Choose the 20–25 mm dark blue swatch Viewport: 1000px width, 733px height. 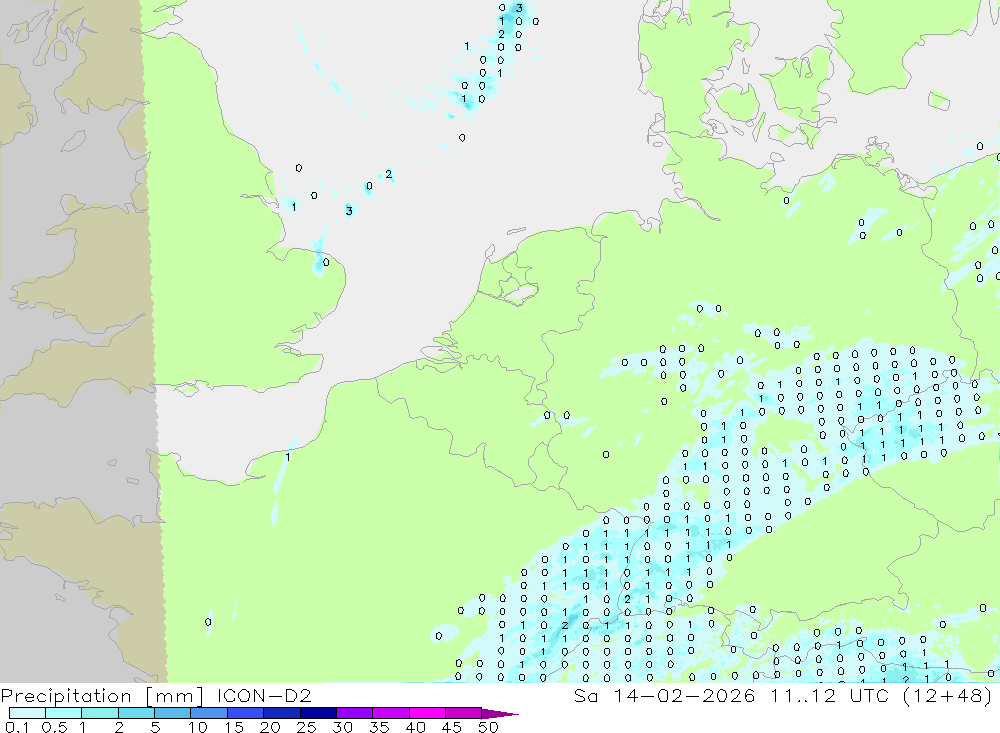[281, 713]
